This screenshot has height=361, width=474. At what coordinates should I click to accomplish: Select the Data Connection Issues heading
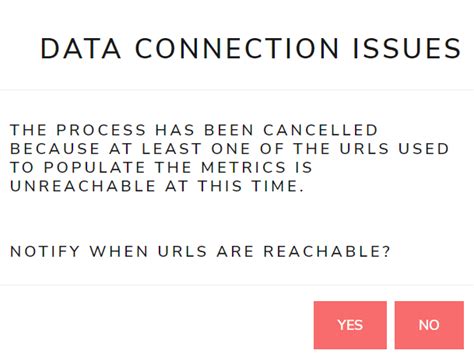251,49
